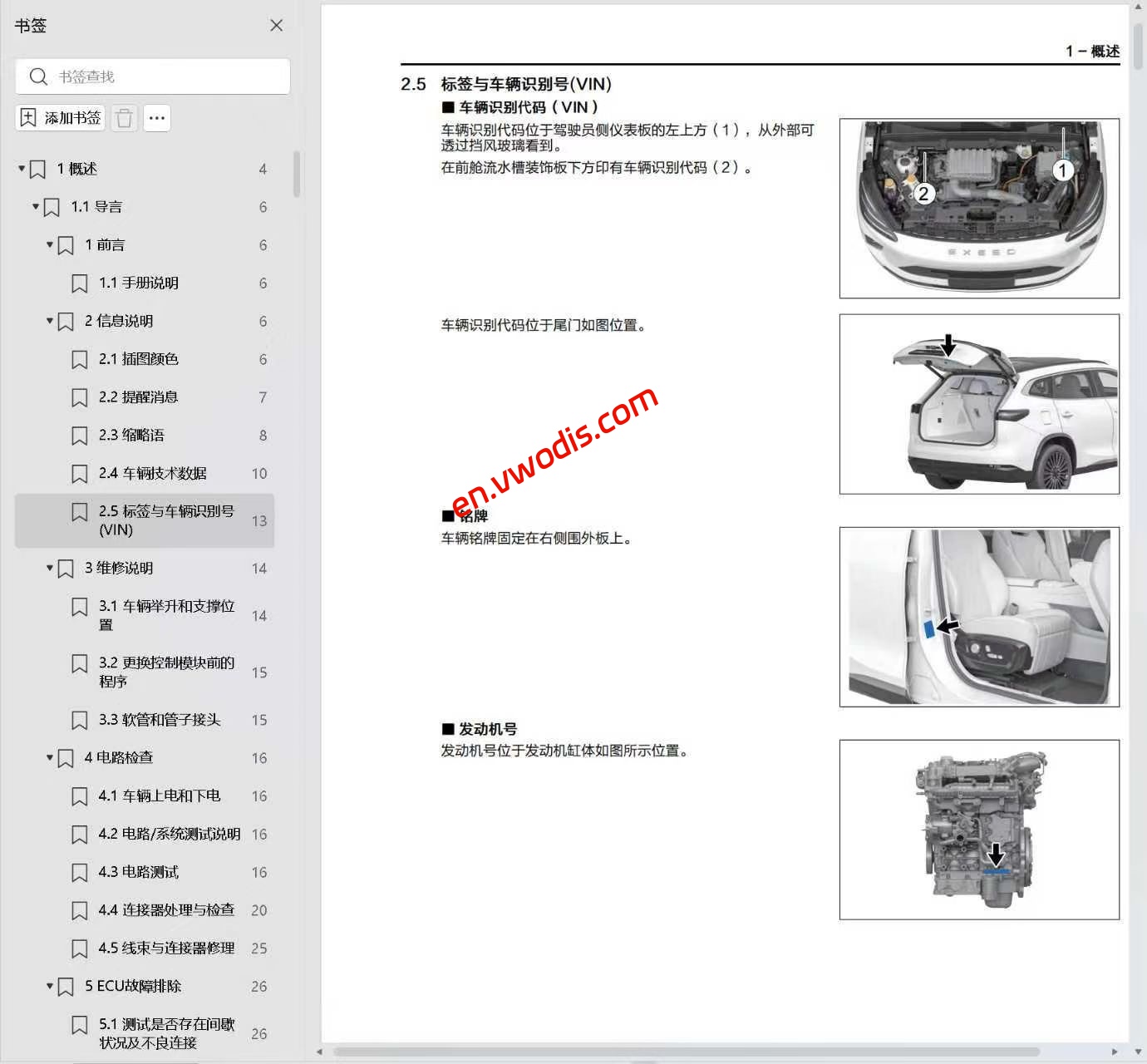
Task: Collapse the 5 ECU故障排除 section
Action: click(x=49, y=986)
